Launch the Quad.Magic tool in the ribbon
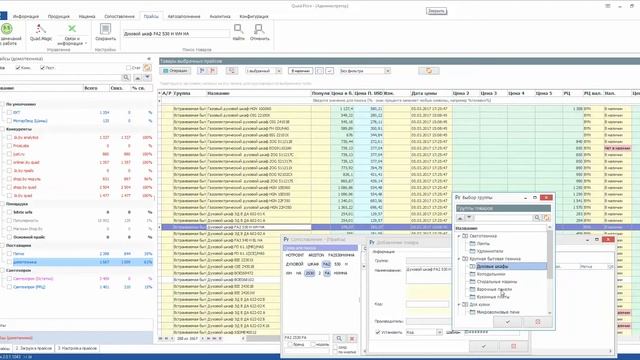Screen dimensions: 640x360 point(40,32)
